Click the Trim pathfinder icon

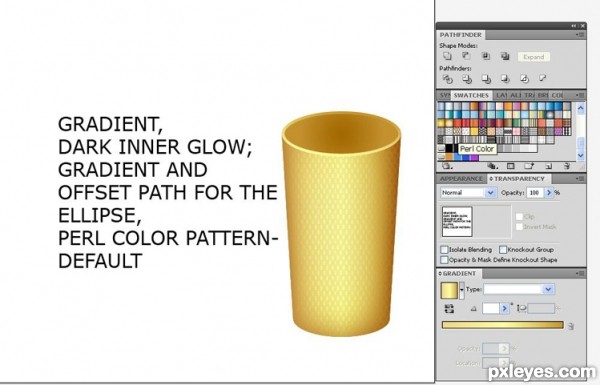tap(466, 79)
